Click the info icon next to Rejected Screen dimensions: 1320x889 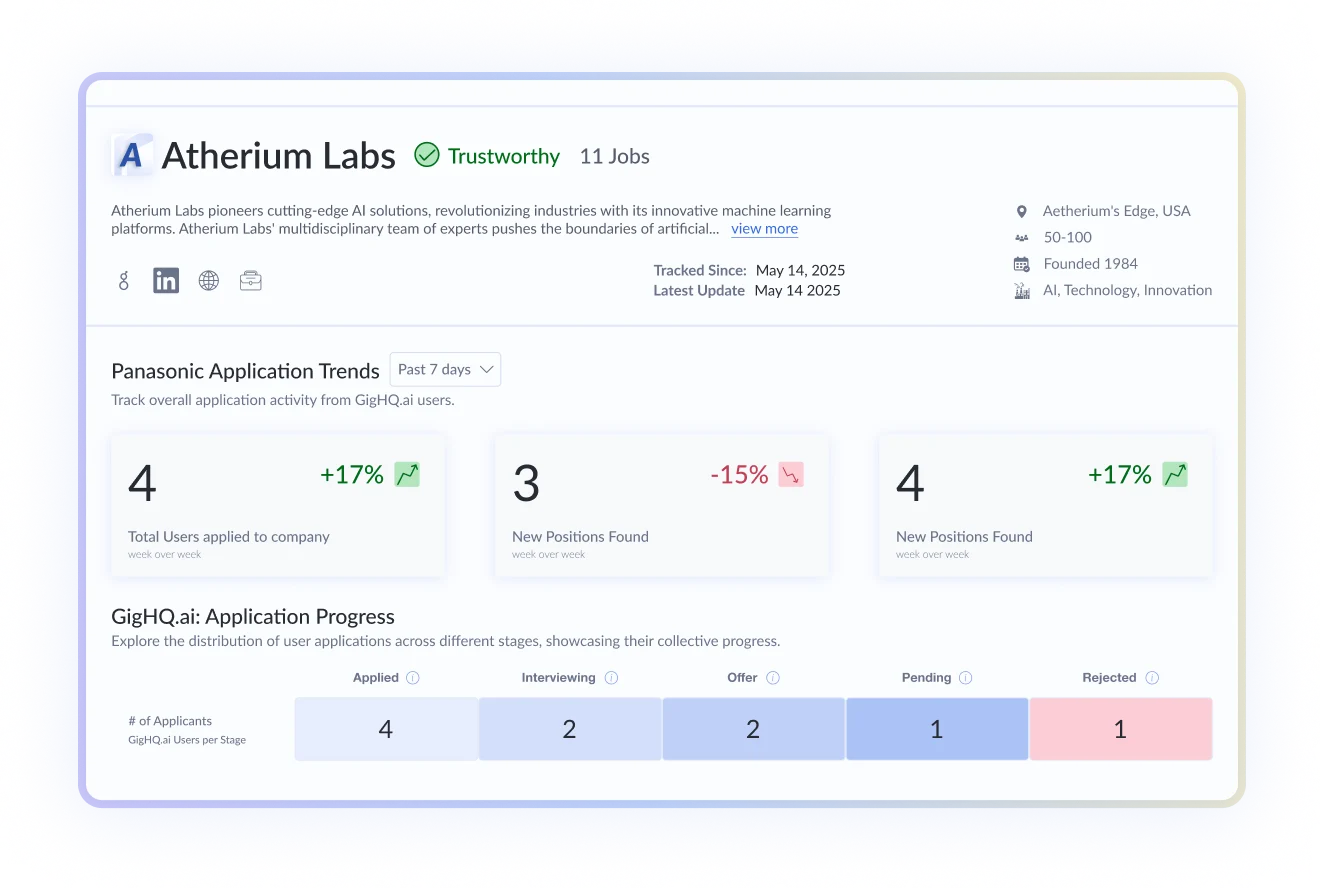1152,678
